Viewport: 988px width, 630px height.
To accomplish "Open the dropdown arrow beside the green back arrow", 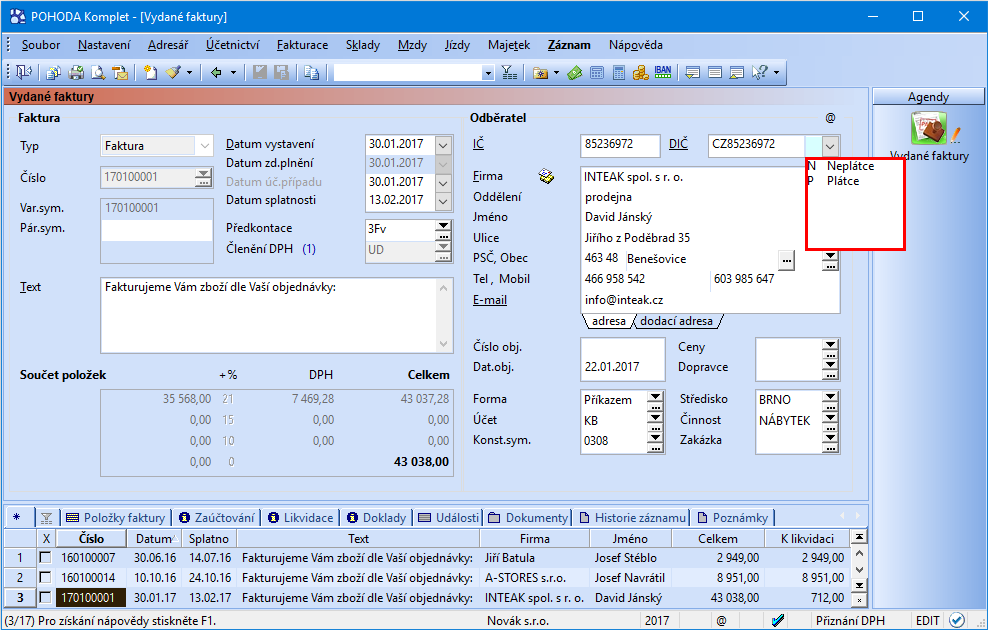I will point(233,72).
